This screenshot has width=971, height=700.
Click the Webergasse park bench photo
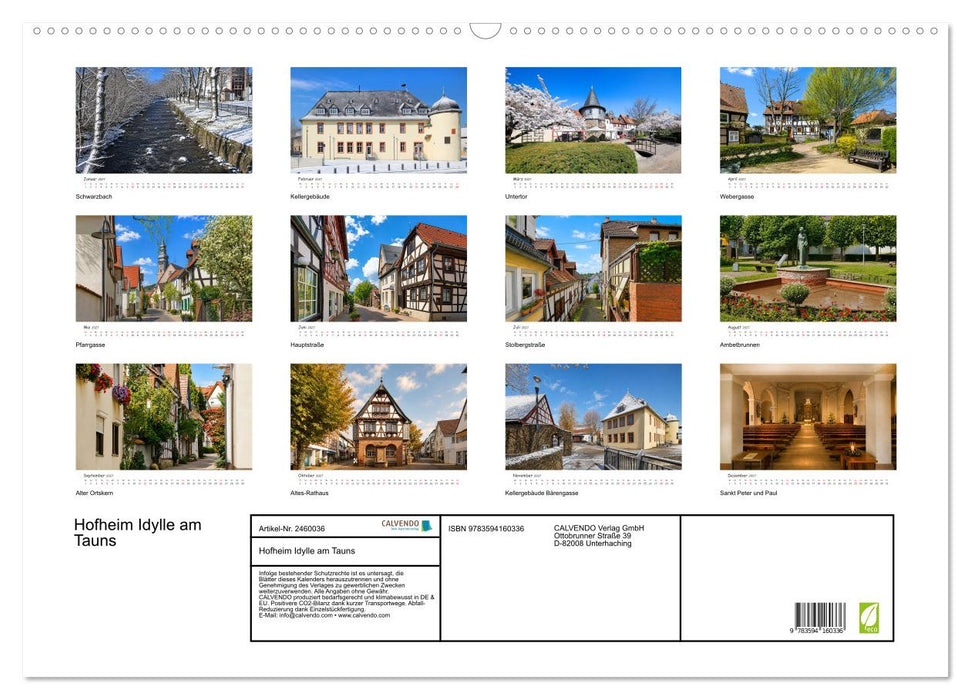pyautogui.click(x=808, y=120)
